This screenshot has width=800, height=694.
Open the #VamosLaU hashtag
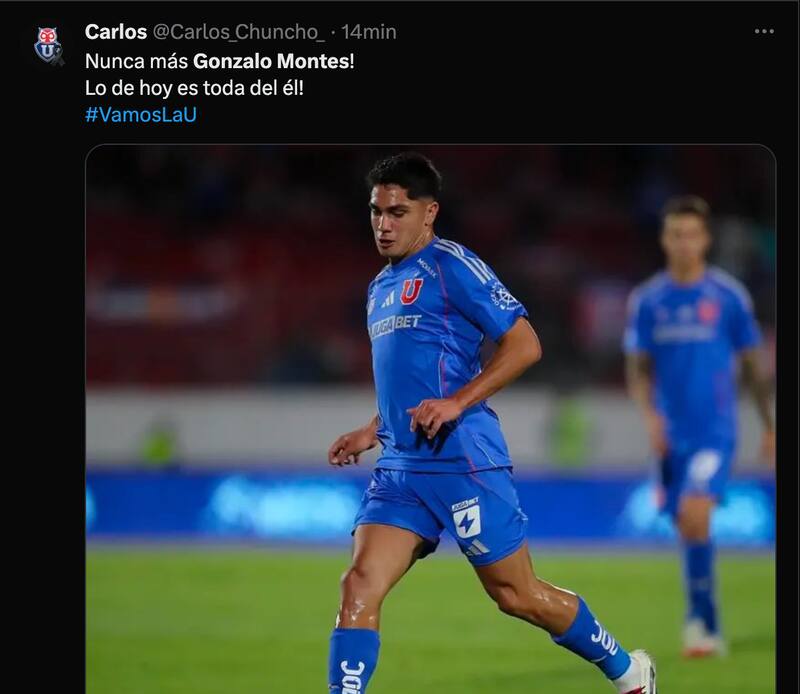click(141, 115)
